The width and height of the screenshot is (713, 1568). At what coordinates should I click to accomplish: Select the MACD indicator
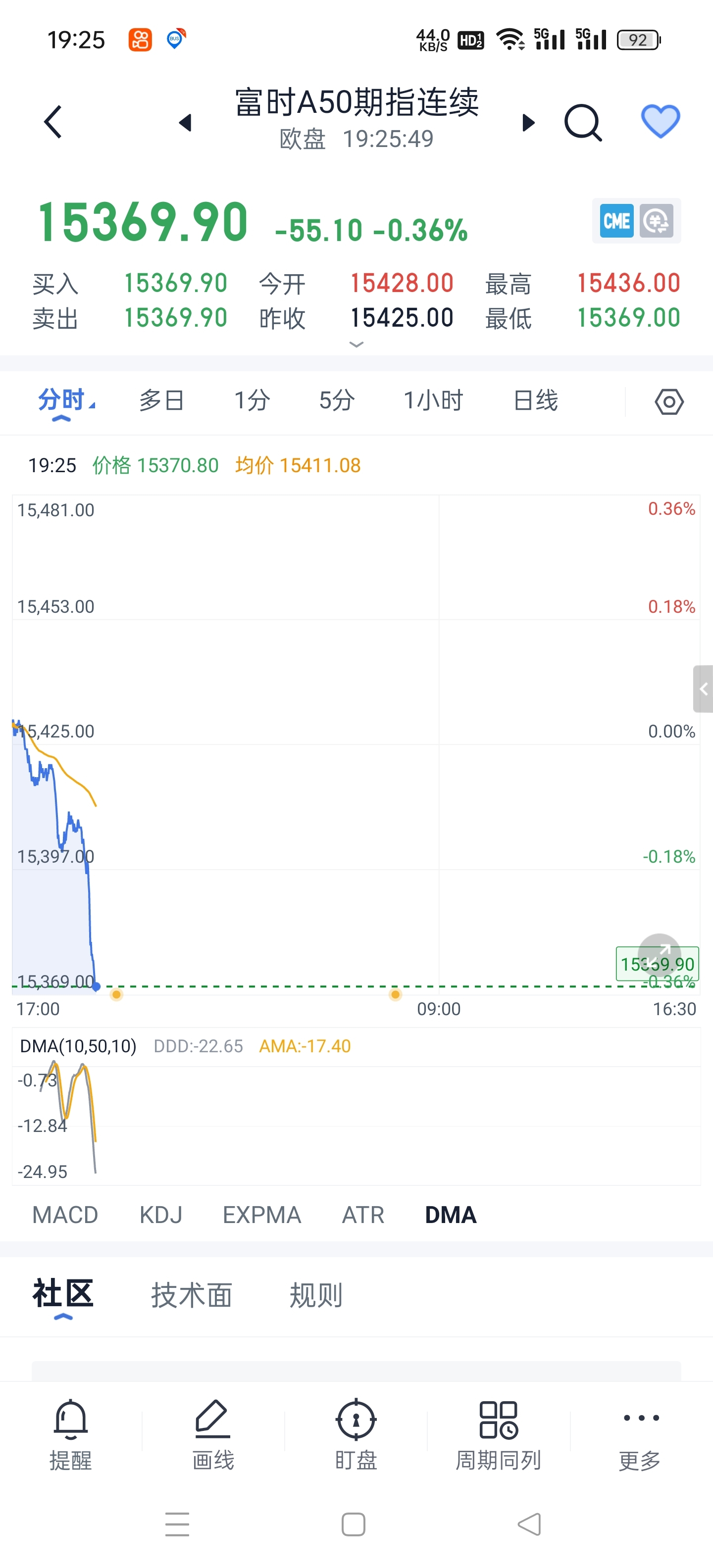click(x=65, y=1215)
